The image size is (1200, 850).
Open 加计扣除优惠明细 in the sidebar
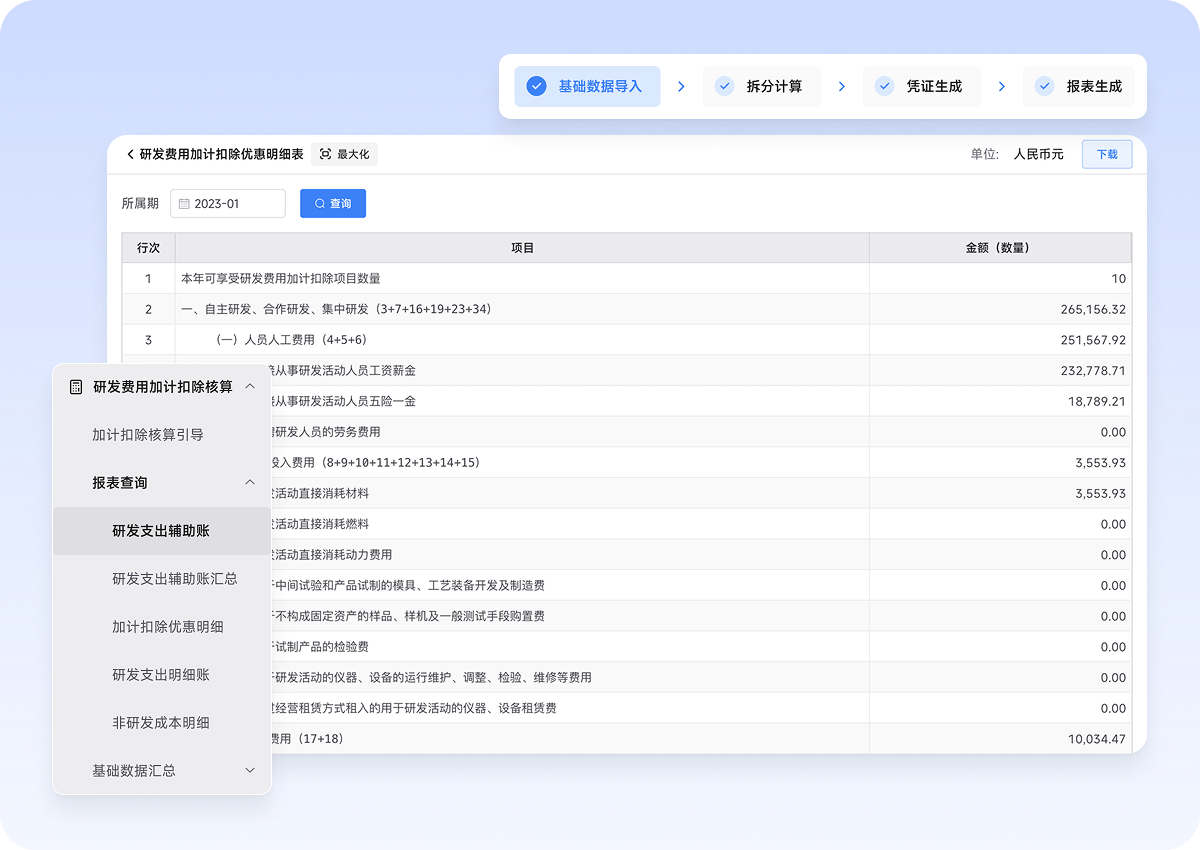168,627
